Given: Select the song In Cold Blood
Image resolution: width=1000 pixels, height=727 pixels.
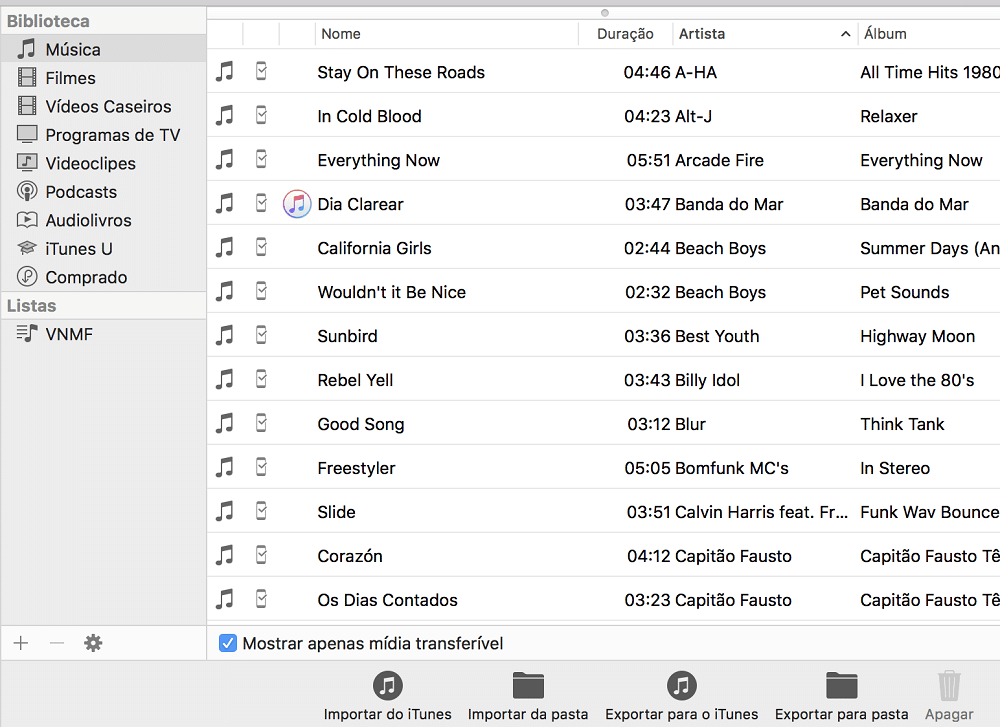Looking at the screenshot, I should pos(369,116).
